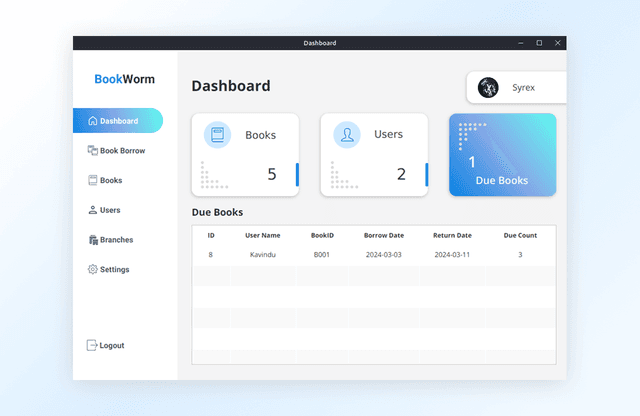Click the Syrex profile avatar
This screenshot has width=640, height=416.
point(488,87)
